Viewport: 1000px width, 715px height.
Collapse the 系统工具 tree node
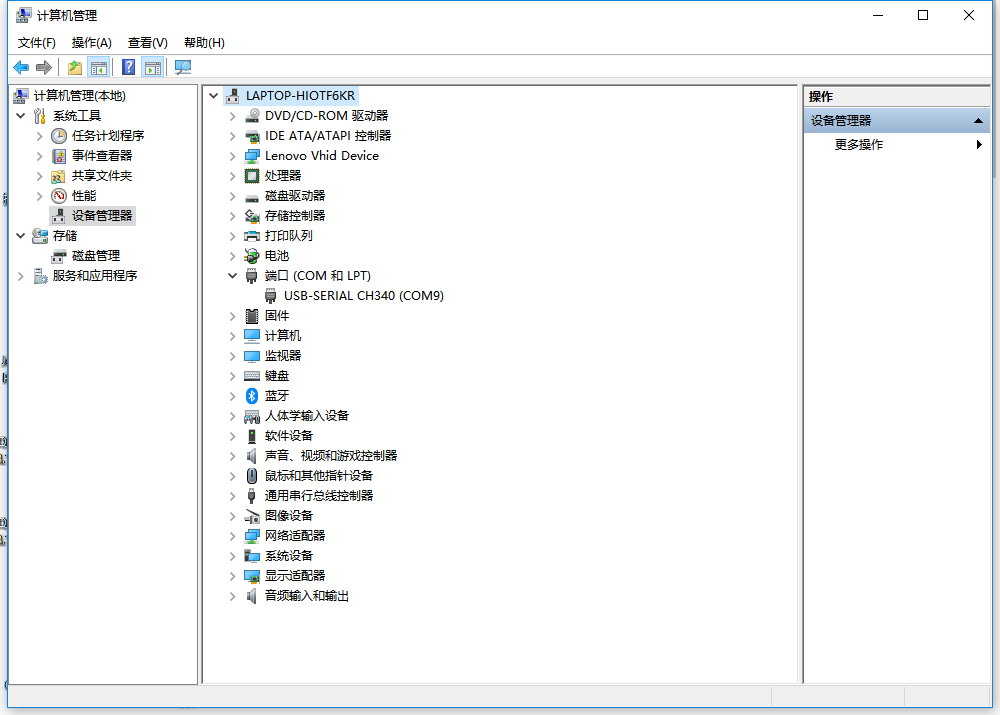22,115
